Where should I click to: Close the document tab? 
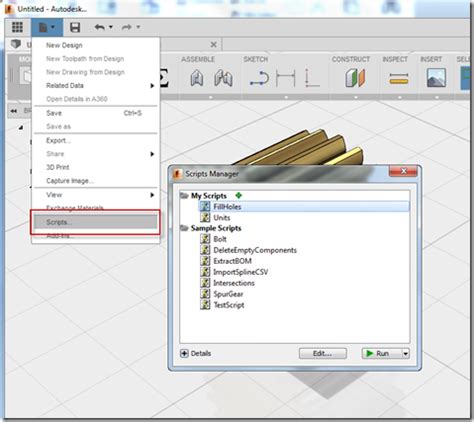(214, 44)
